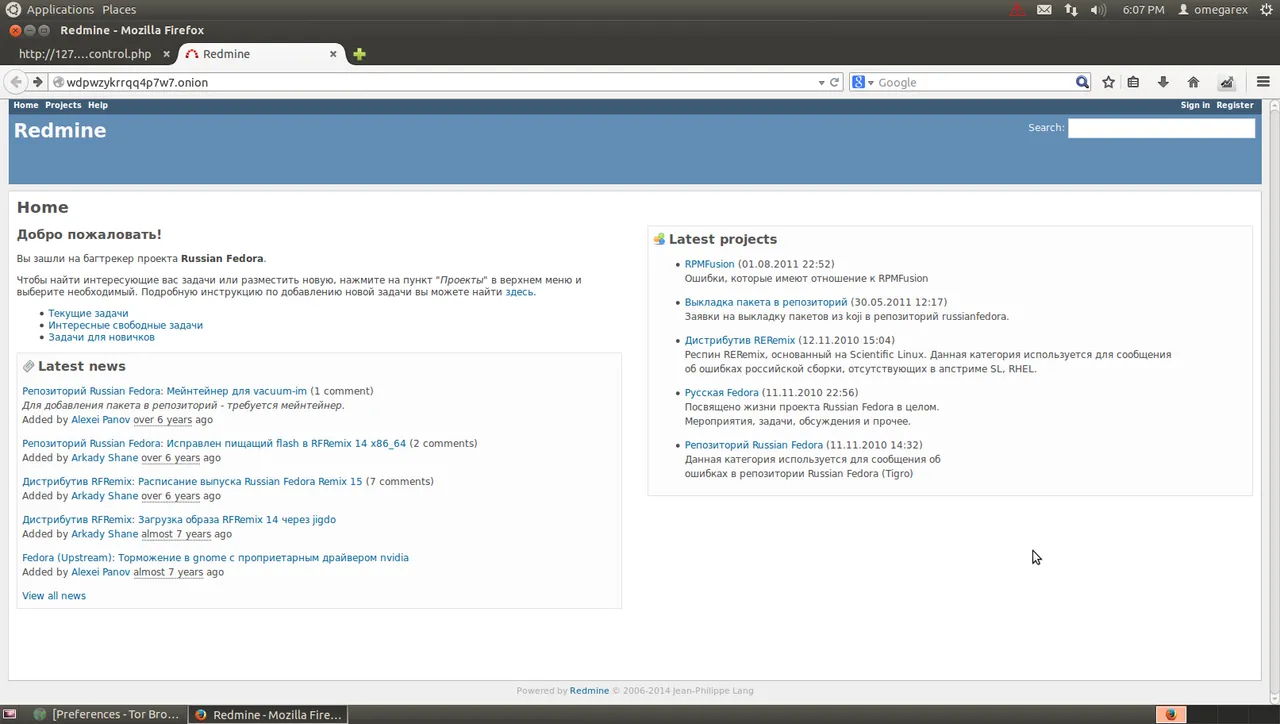Open the bookmarks list icon
This screenshot has height=724, width=1280.
point(1133,82)
